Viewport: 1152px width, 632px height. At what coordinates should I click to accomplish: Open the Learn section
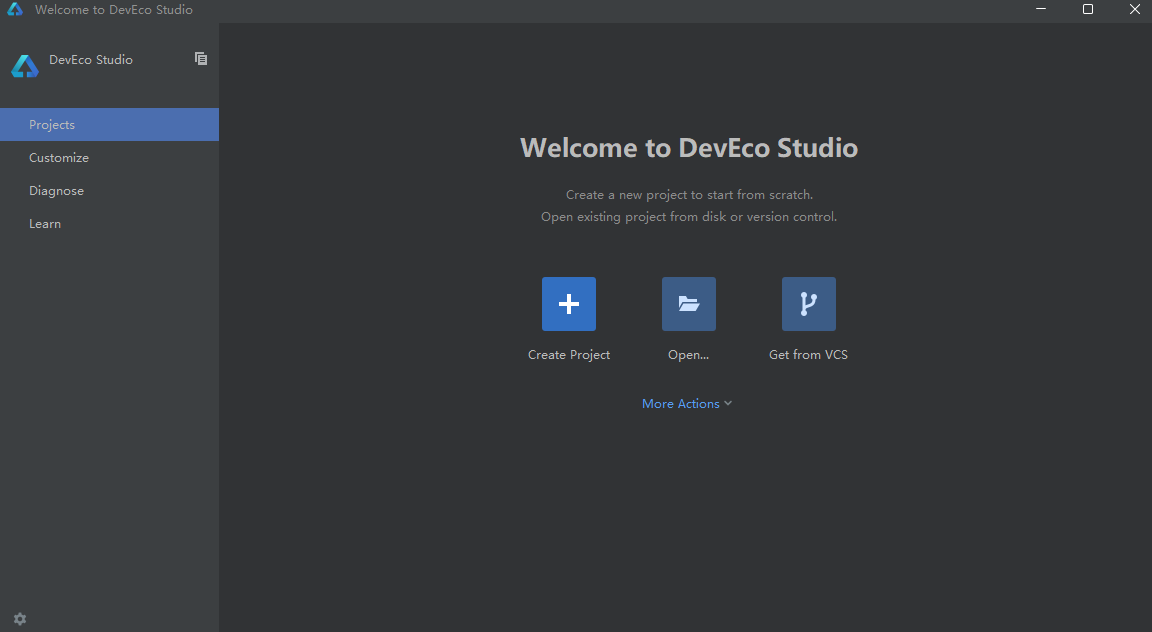pos(45,223)
